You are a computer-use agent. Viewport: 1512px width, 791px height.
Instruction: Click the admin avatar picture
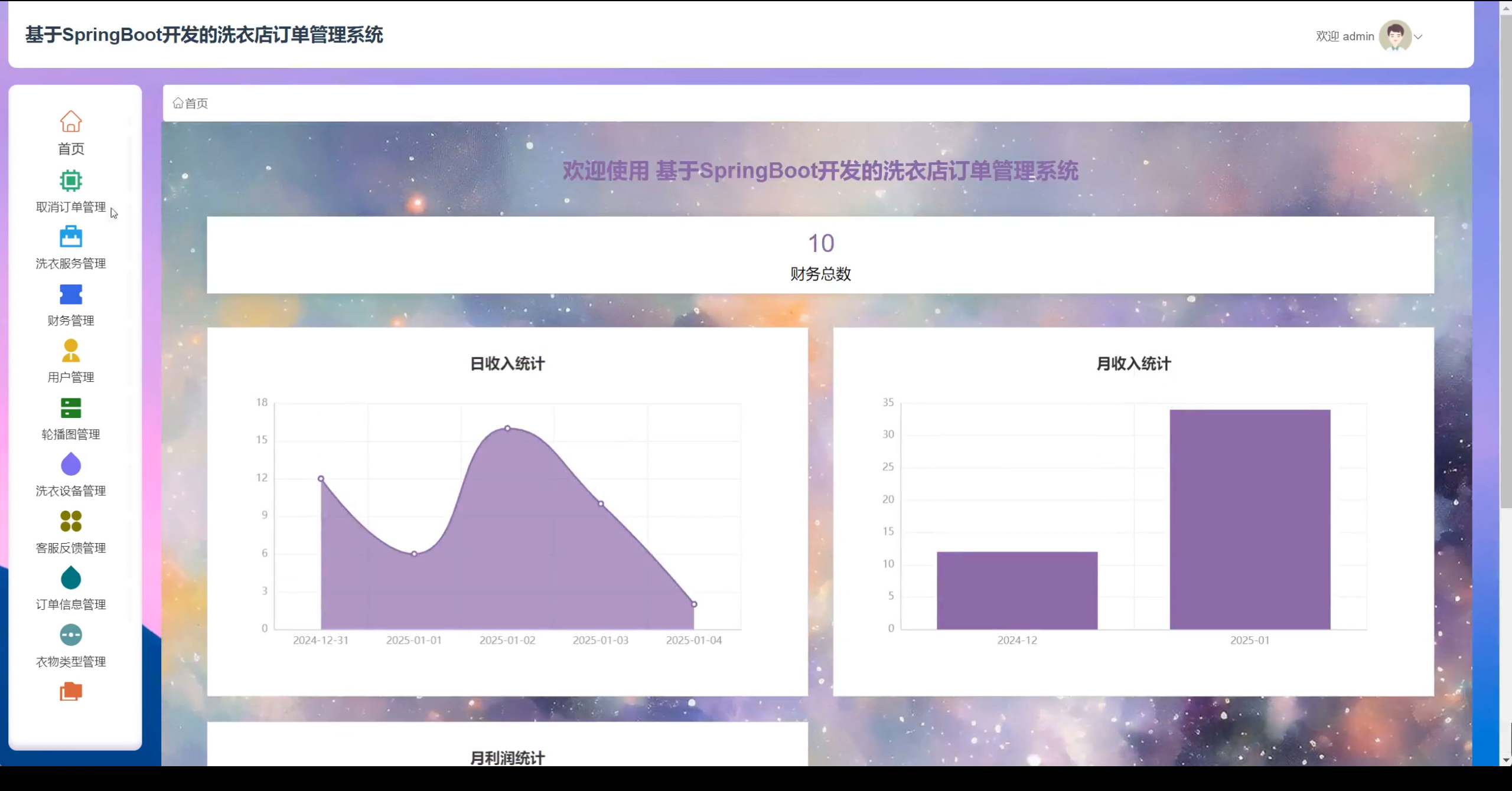point(1395,36)
